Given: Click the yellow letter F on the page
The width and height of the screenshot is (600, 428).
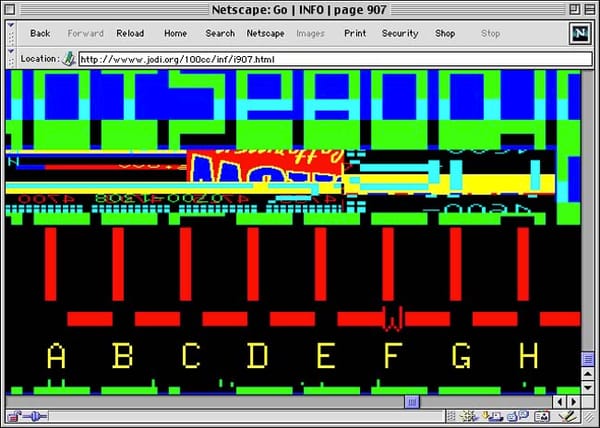Looking at the screenshot, I should [393, 355].
